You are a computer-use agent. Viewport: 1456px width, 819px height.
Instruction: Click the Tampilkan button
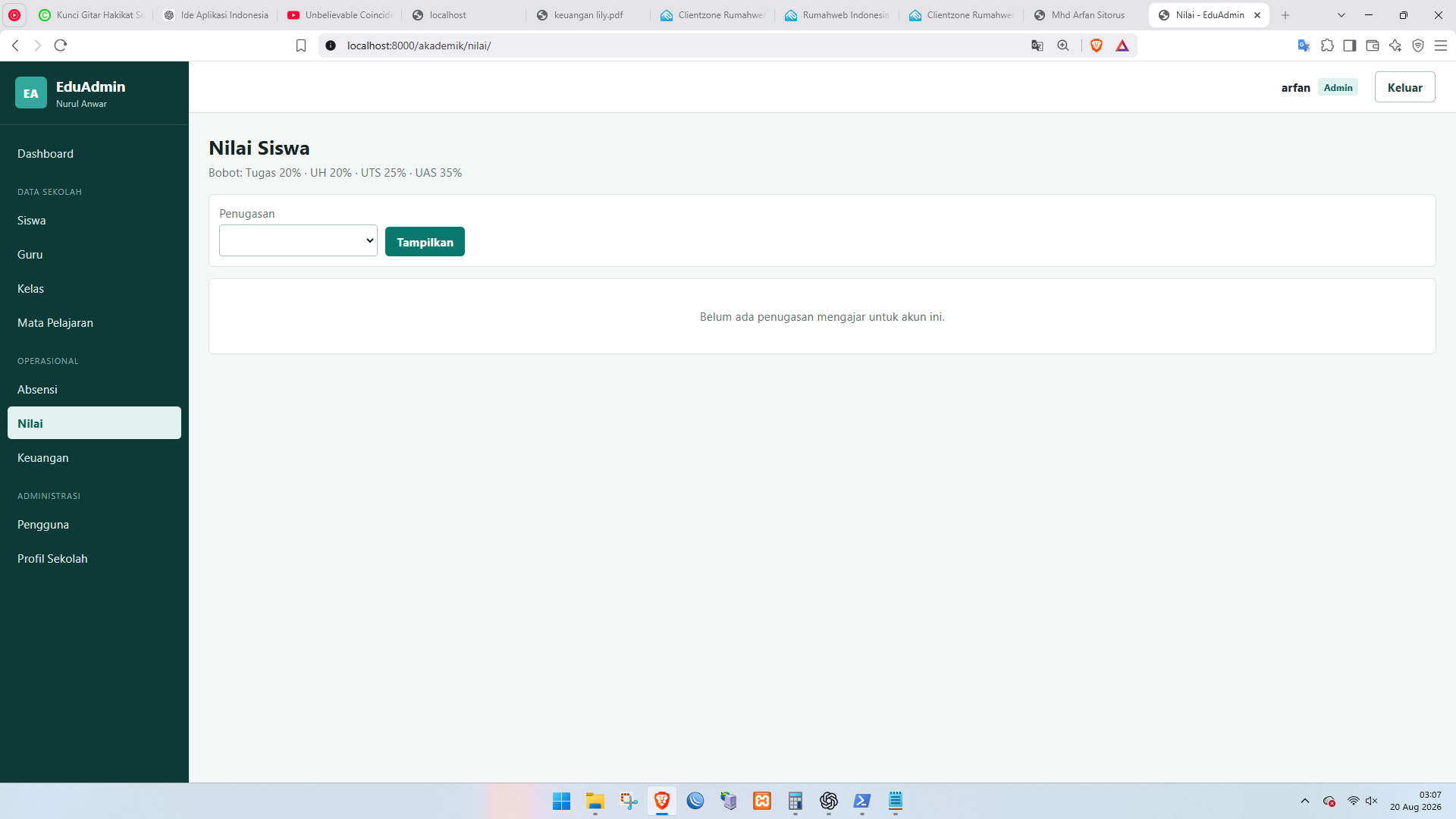425,242
